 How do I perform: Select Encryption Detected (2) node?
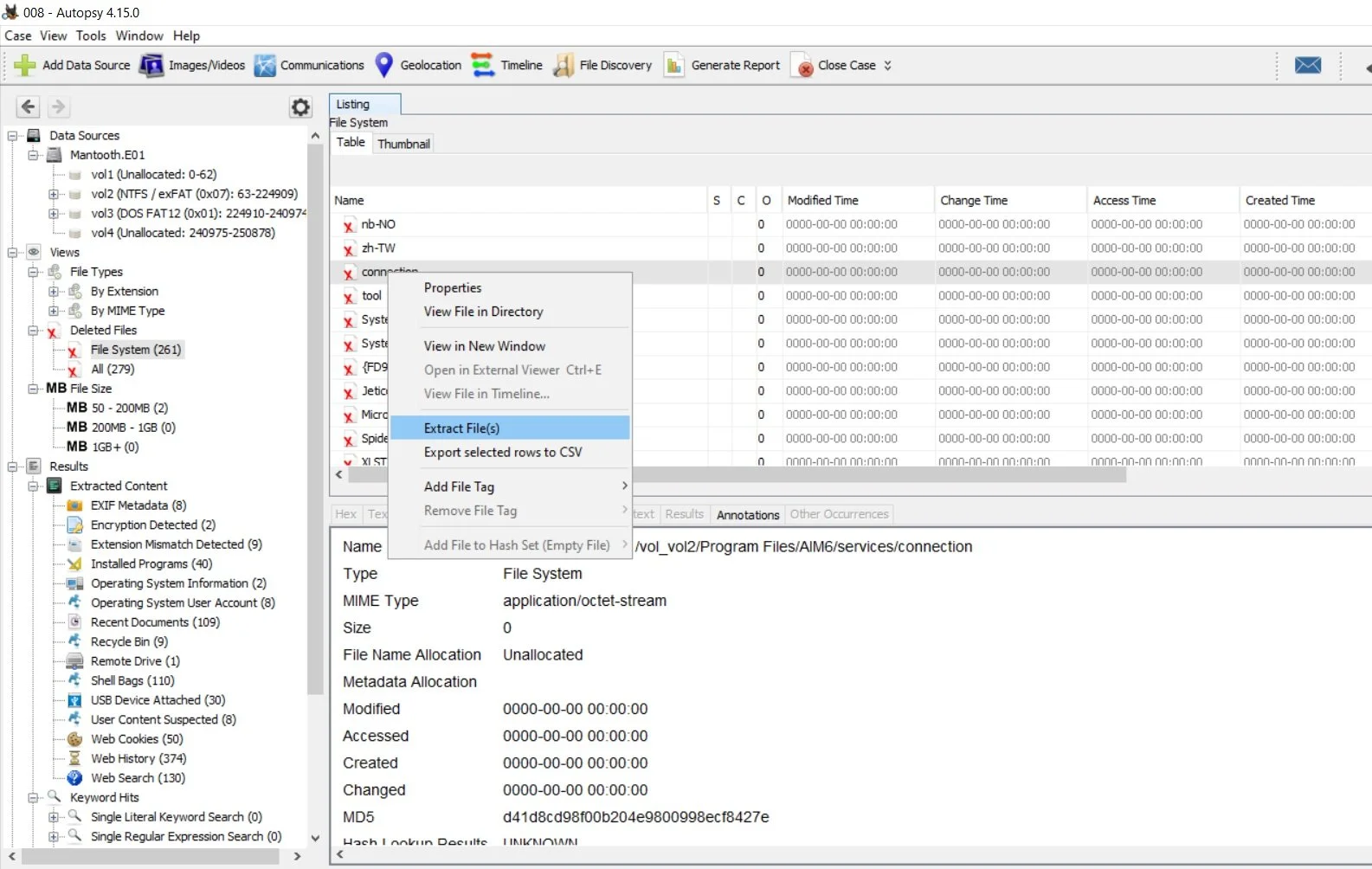[x=153, y=525]
